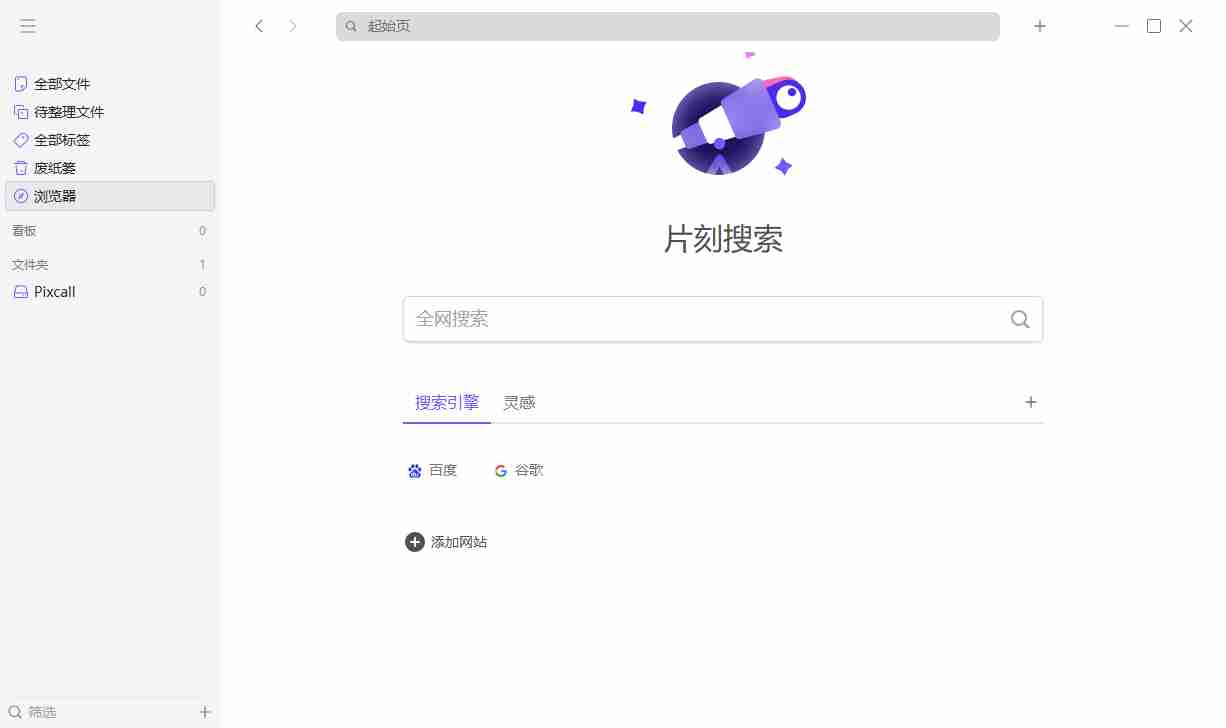The image size is (1226, 728).
Task: Open the 起始页 address bar
Action: (667, 26)
